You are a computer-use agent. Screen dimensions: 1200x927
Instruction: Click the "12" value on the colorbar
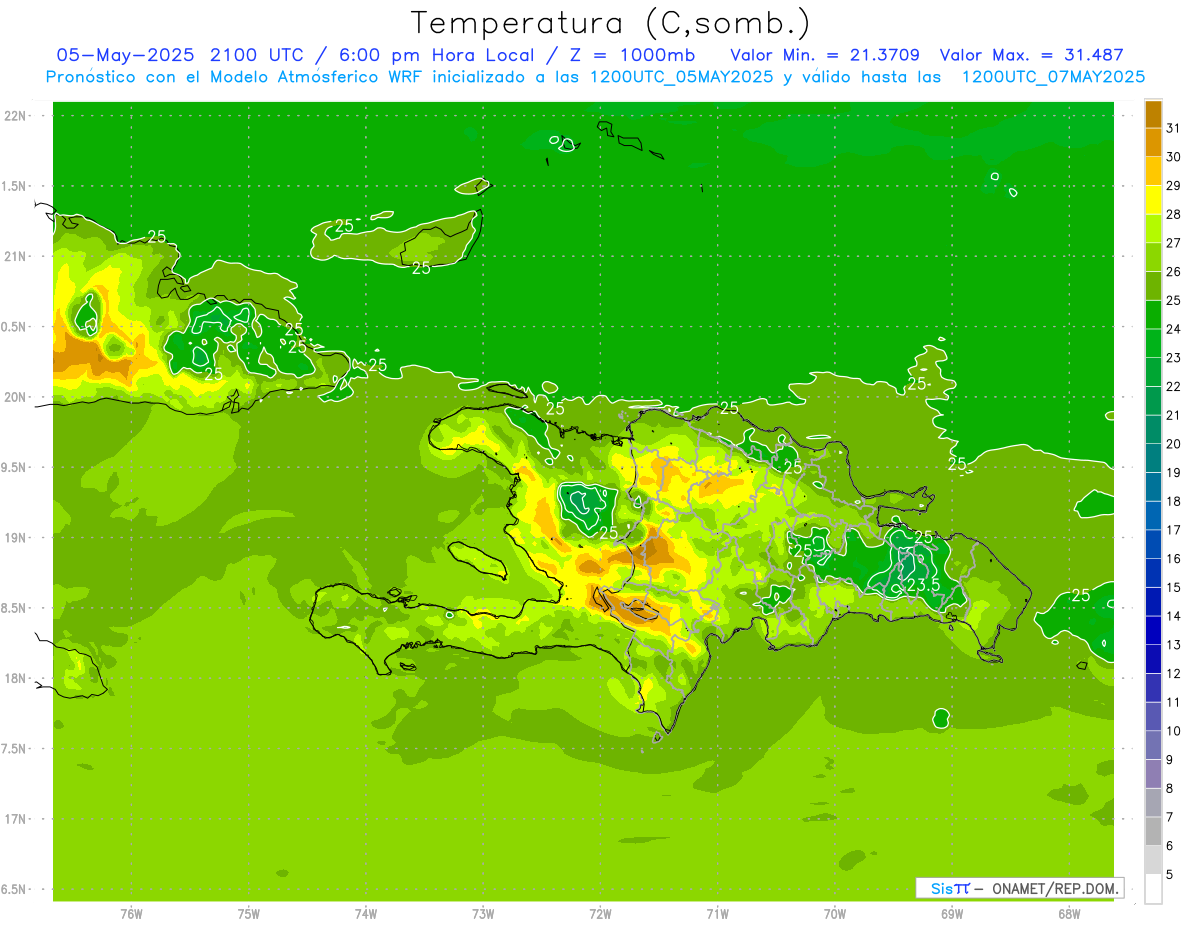[1174, 674]
